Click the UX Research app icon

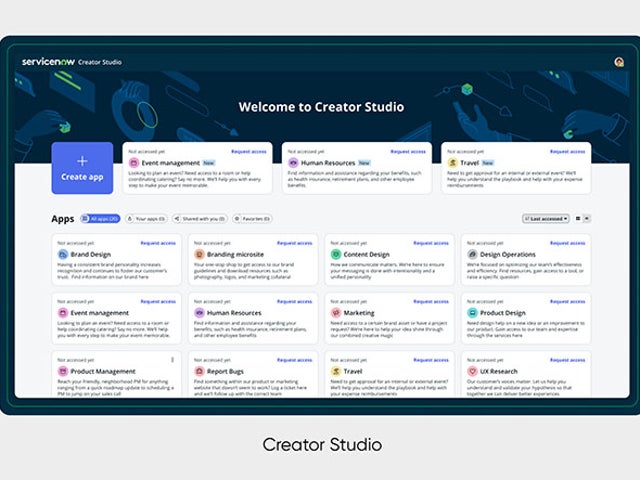472,371
